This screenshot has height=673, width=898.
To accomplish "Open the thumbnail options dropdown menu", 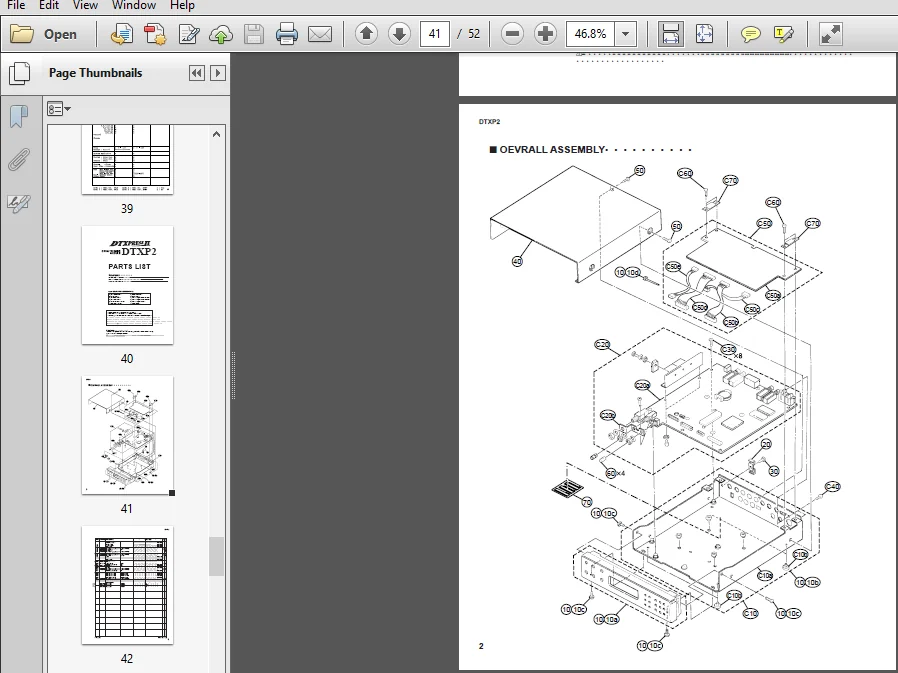I will [x=58, y=109].
